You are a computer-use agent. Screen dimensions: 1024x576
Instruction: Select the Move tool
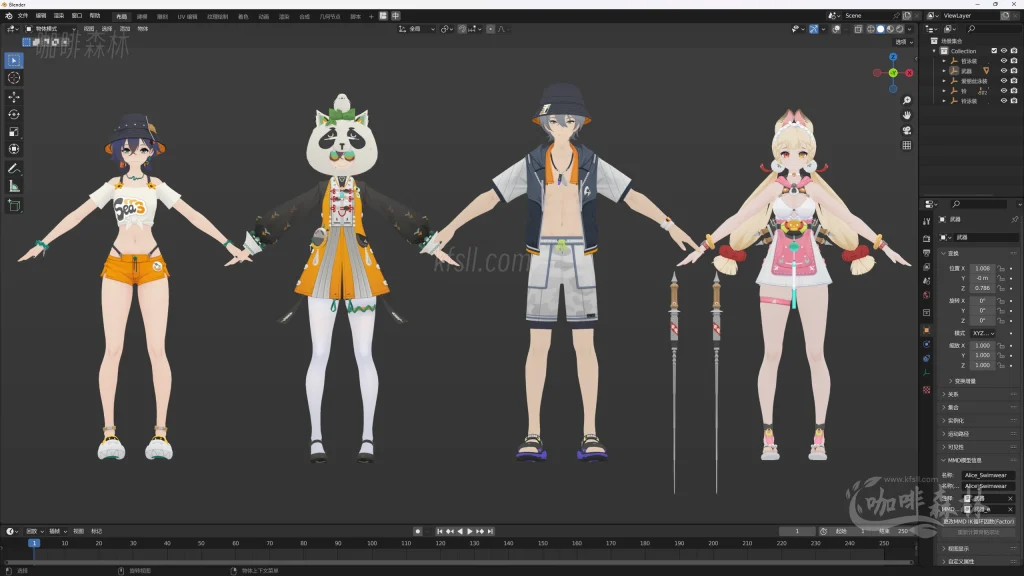14,97
